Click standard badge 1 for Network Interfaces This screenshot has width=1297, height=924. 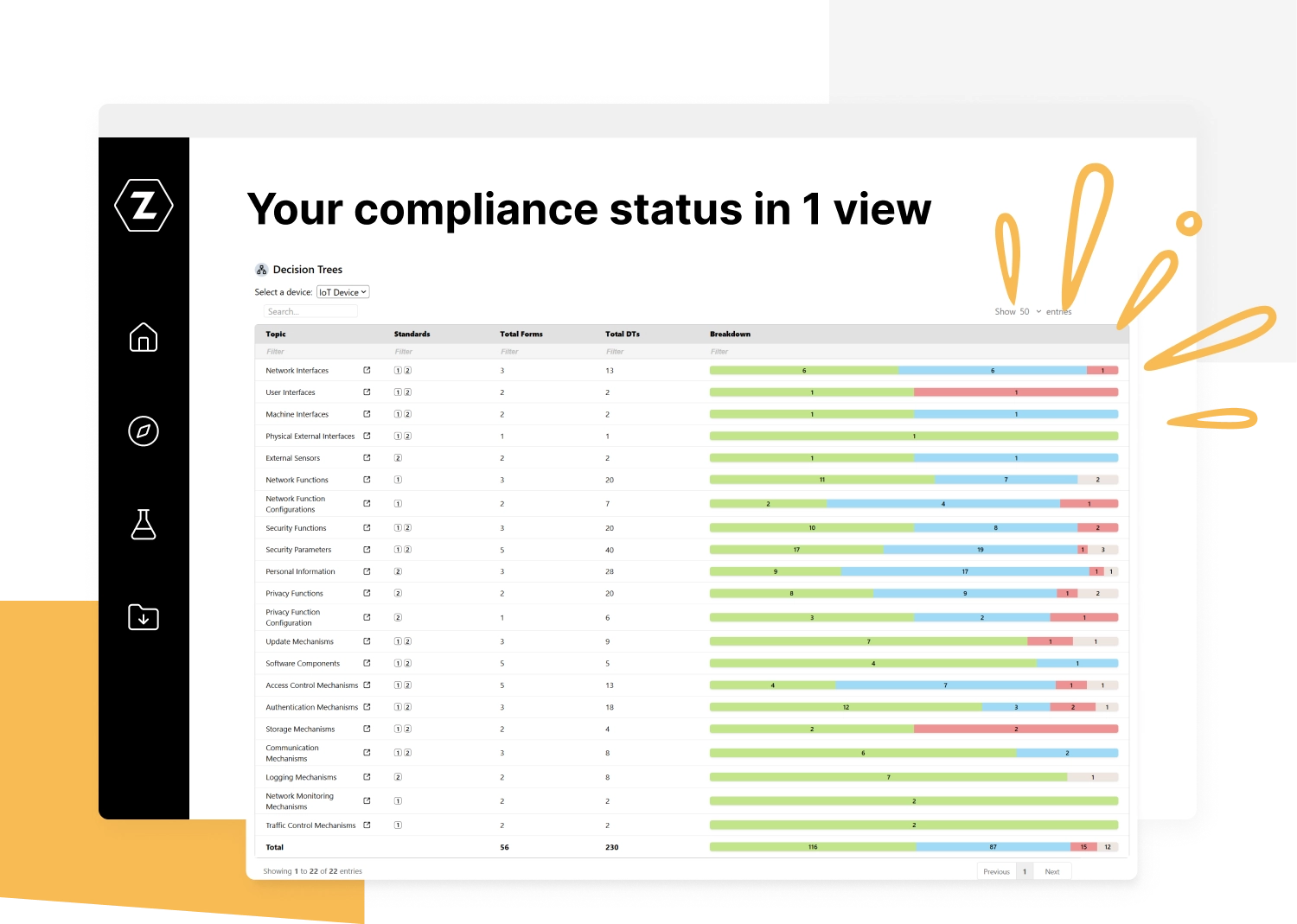397,370
